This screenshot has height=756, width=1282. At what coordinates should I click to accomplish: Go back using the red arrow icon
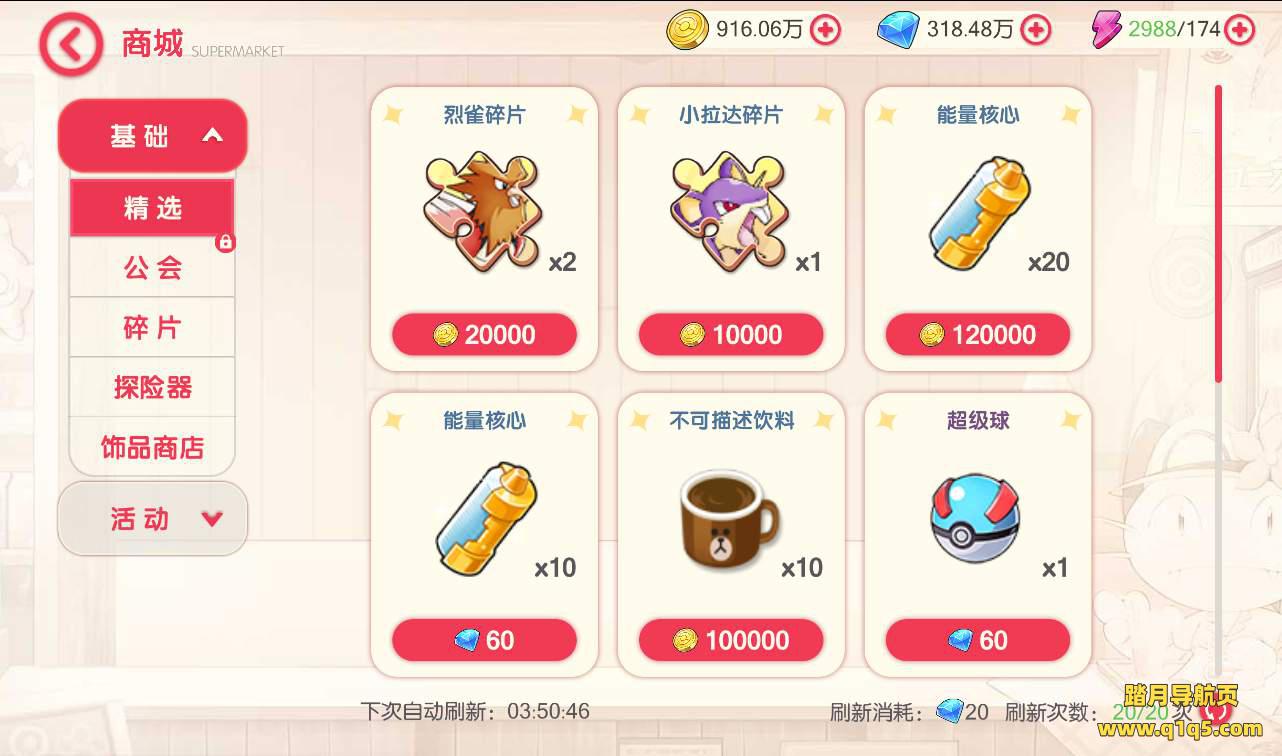coord(70,45)
